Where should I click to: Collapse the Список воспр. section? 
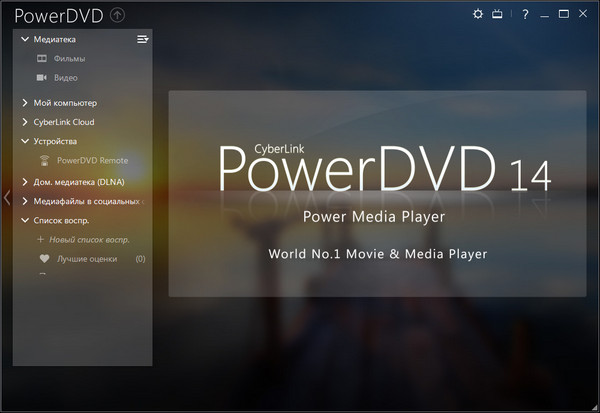coord(25,220)
